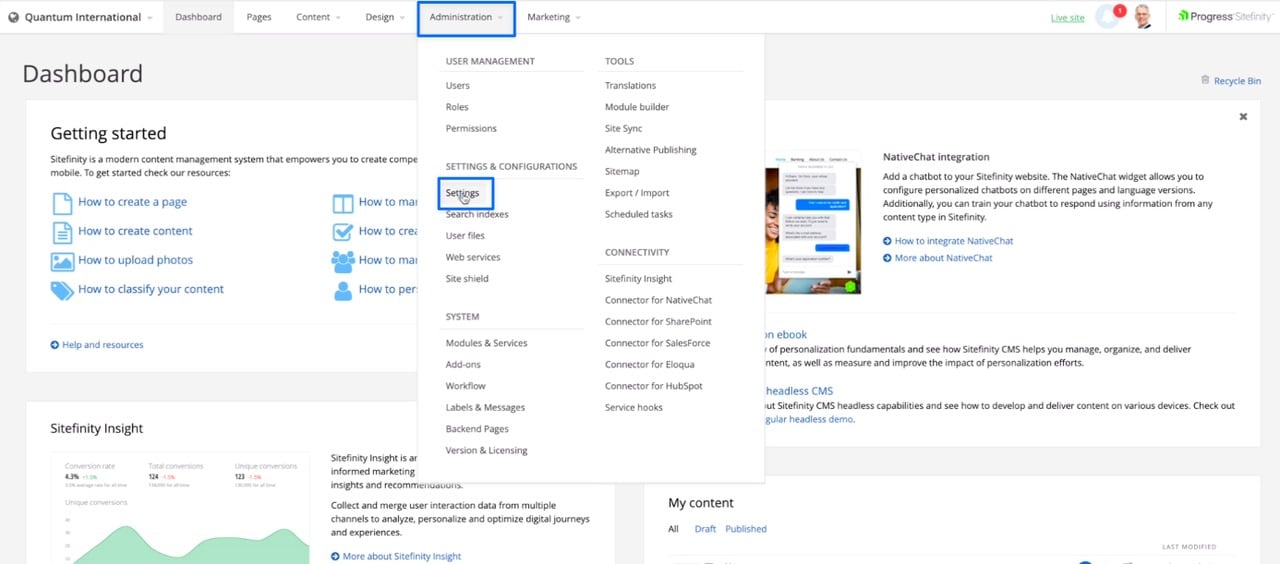Open User files menu entry
Screen dimensions: 1280x564
click(x=465, y=236)
